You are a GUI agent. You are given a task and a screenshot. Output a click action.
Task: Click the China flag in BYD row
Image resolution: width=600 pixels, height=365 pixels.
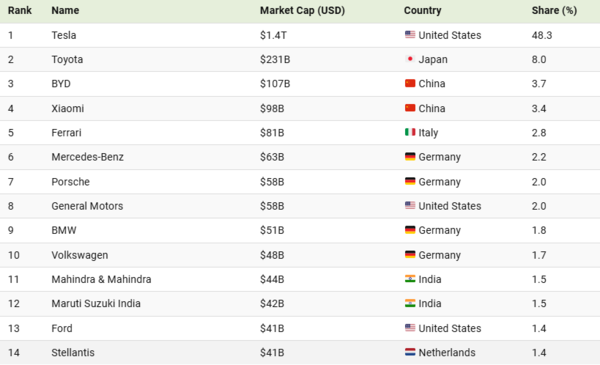[x=410, y=83]
